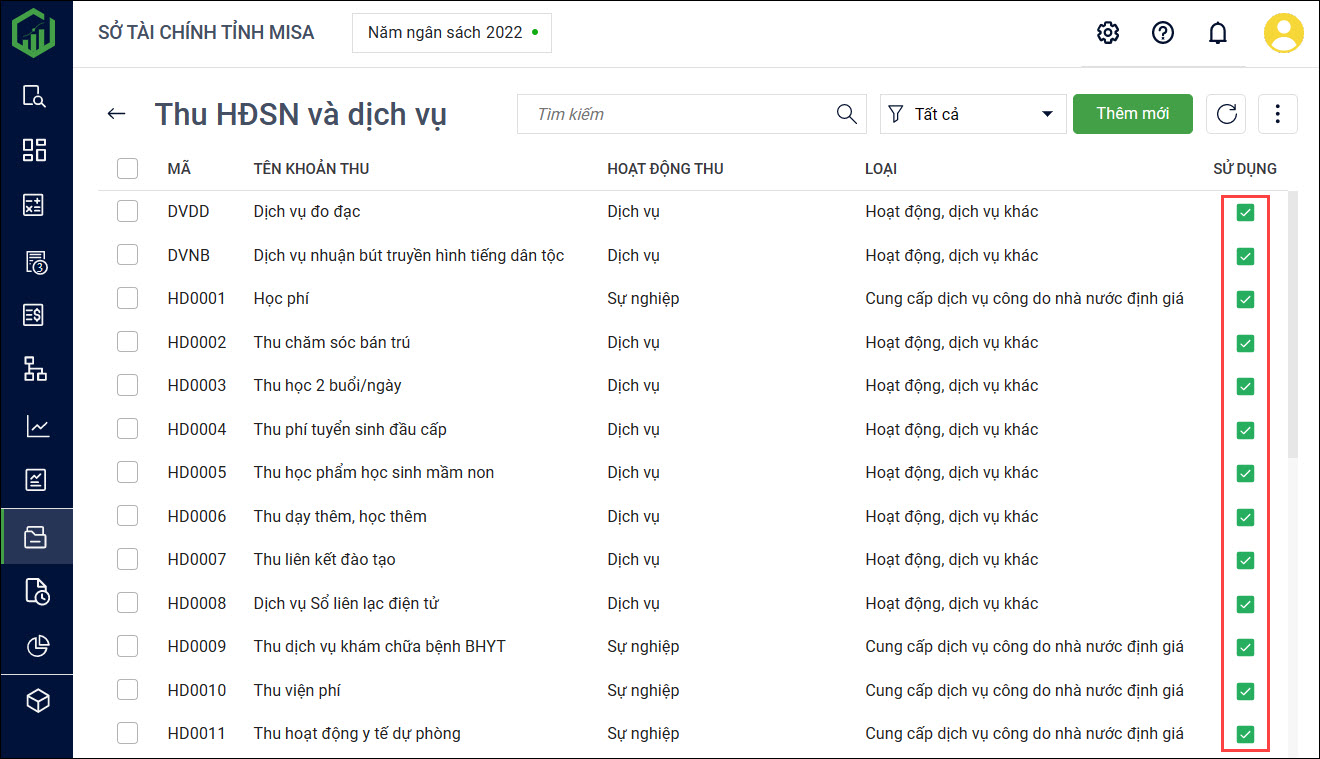Screen dimensions: 1320x759
Task: Click the refresh list icon
Action: tap(1226, 114)
